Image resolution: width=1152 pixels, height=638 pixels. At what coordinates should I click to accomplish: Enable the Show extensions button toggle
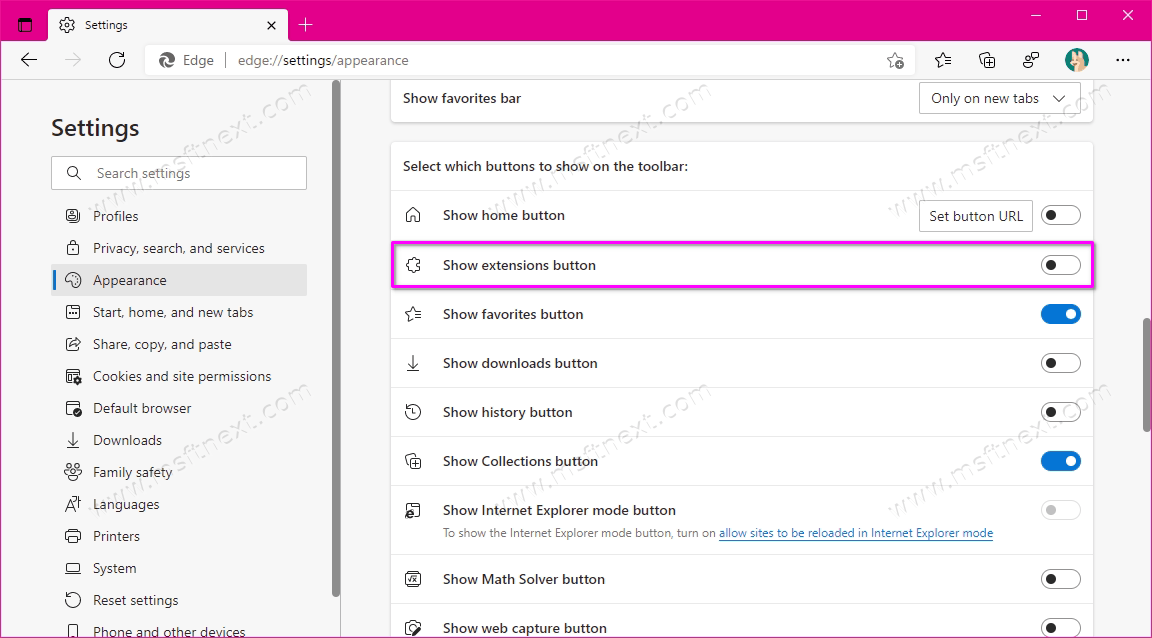pos(1060,265)
